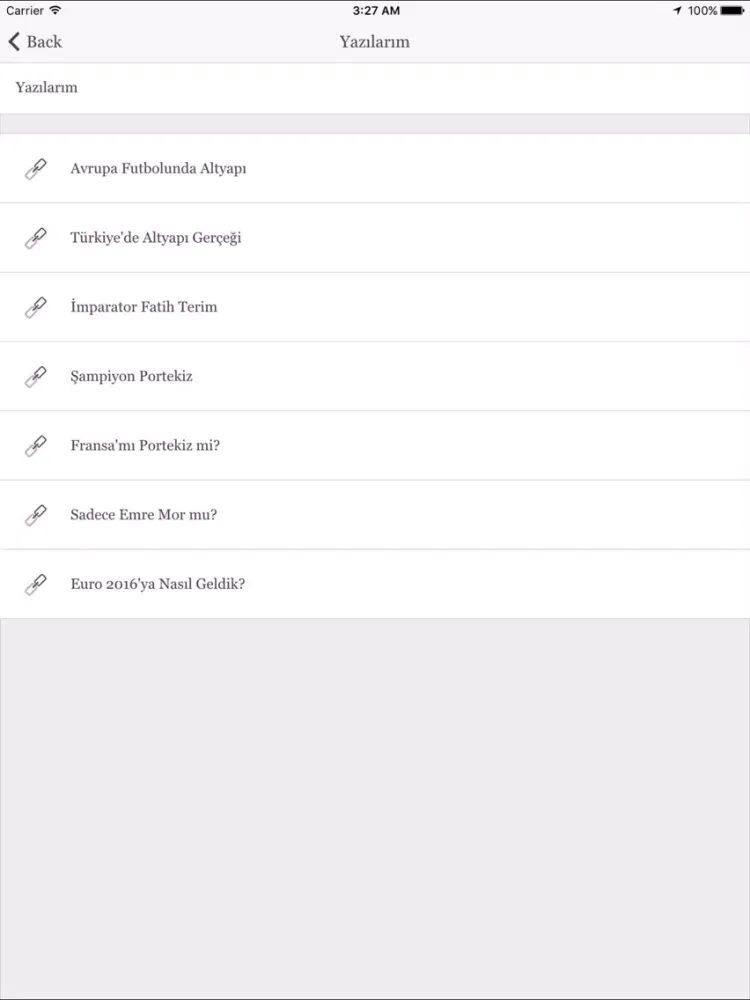Click link icon beside Şampiyon Portekiz

pos(36,376)
